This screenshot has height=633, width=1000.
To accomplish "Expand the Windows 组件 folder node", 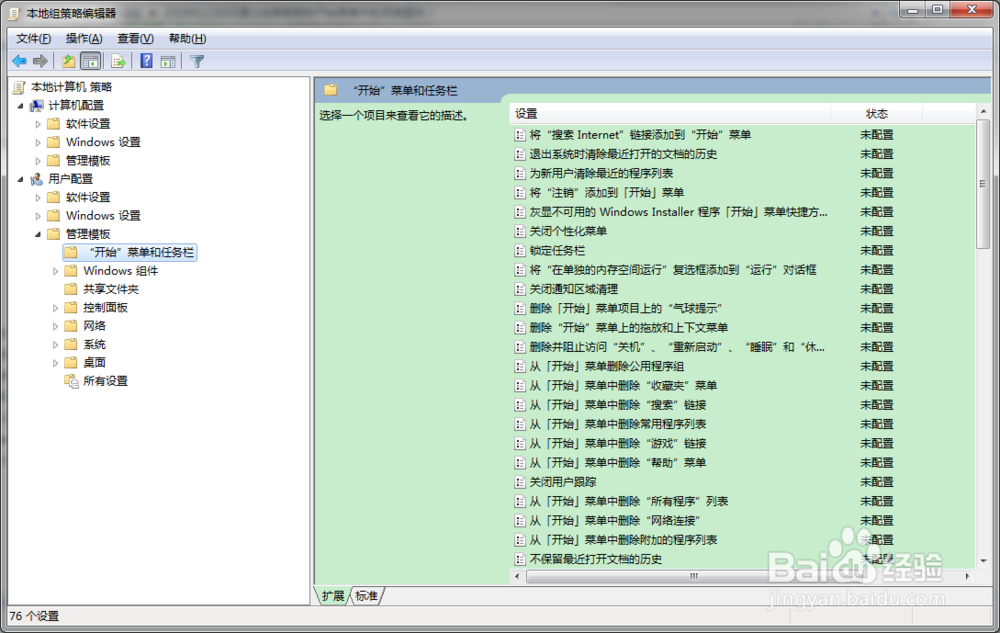I will click(x=55, y=272).
